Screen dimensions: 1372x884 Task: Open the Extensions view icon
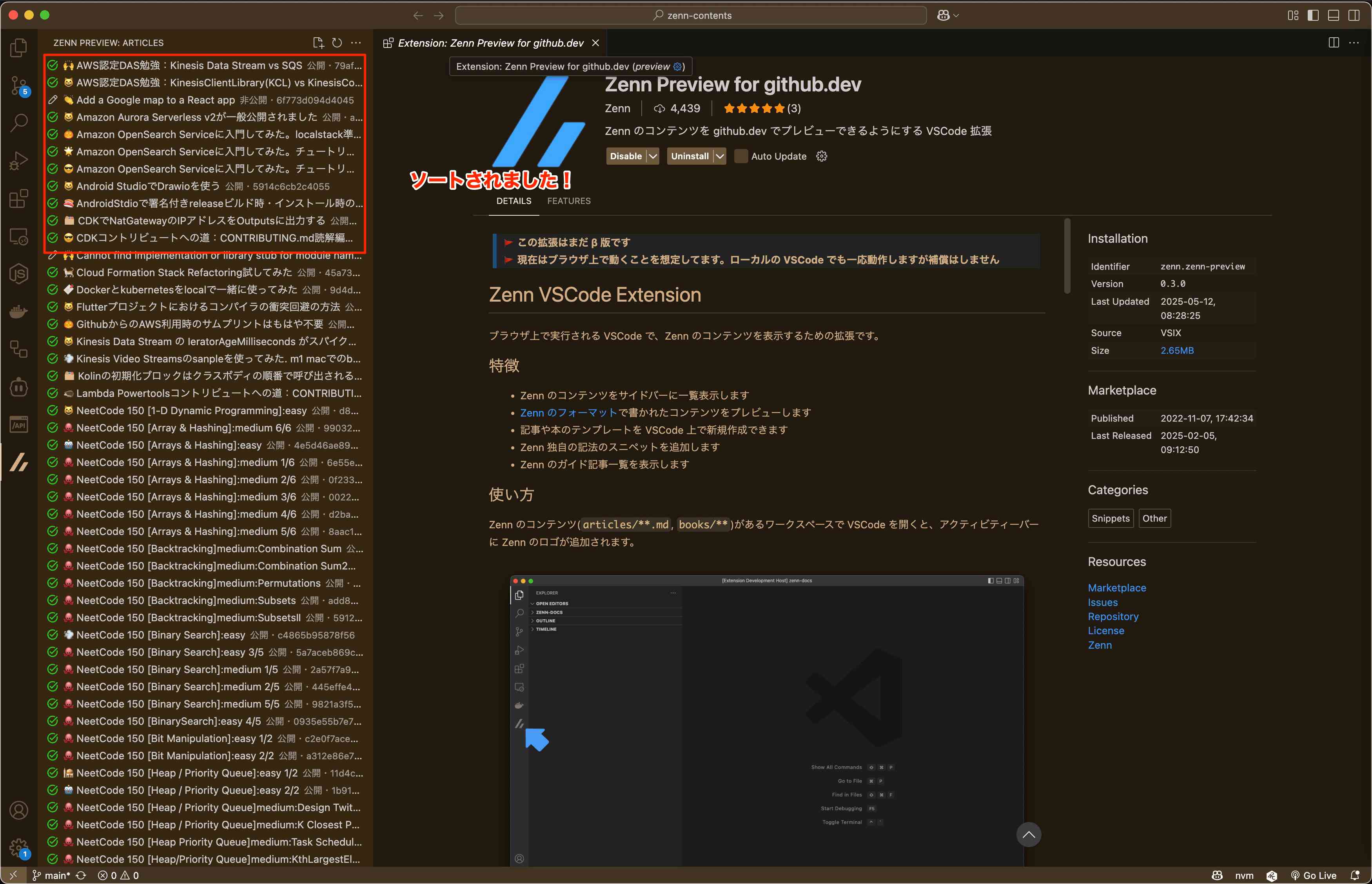tap(19, 198)
